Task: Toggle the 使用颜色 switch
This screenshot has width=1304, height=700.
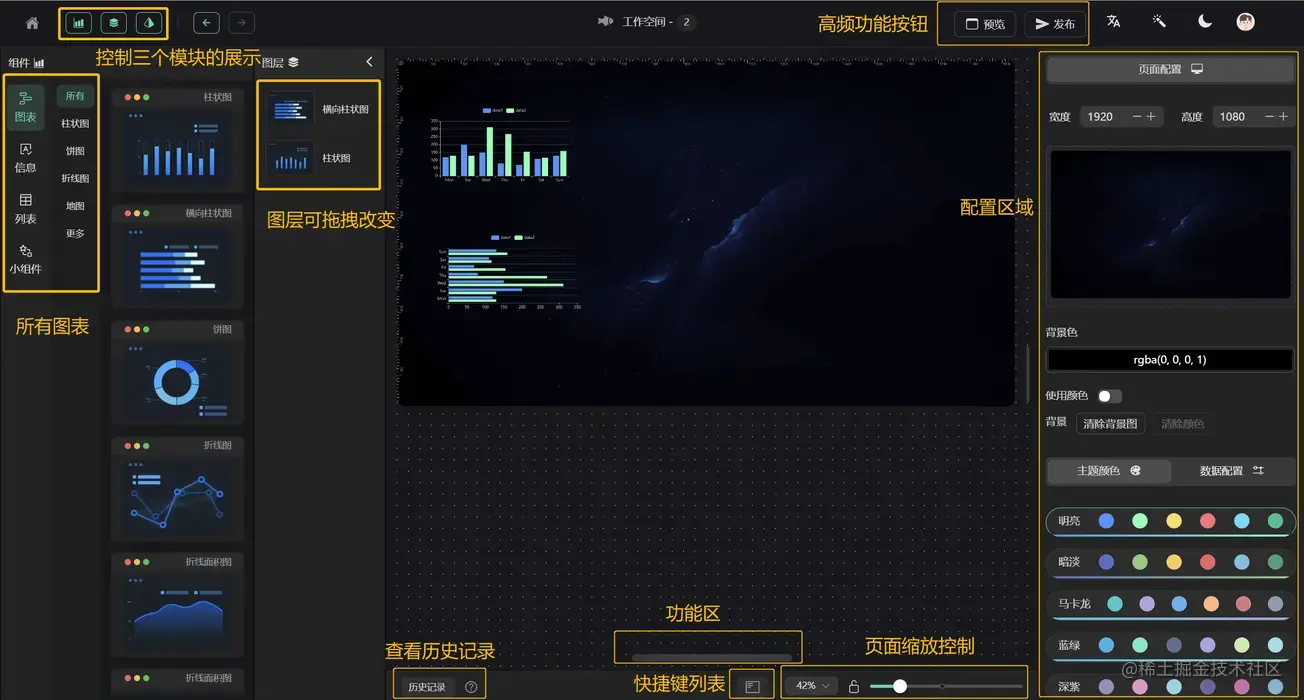Action: (1108, 396)
